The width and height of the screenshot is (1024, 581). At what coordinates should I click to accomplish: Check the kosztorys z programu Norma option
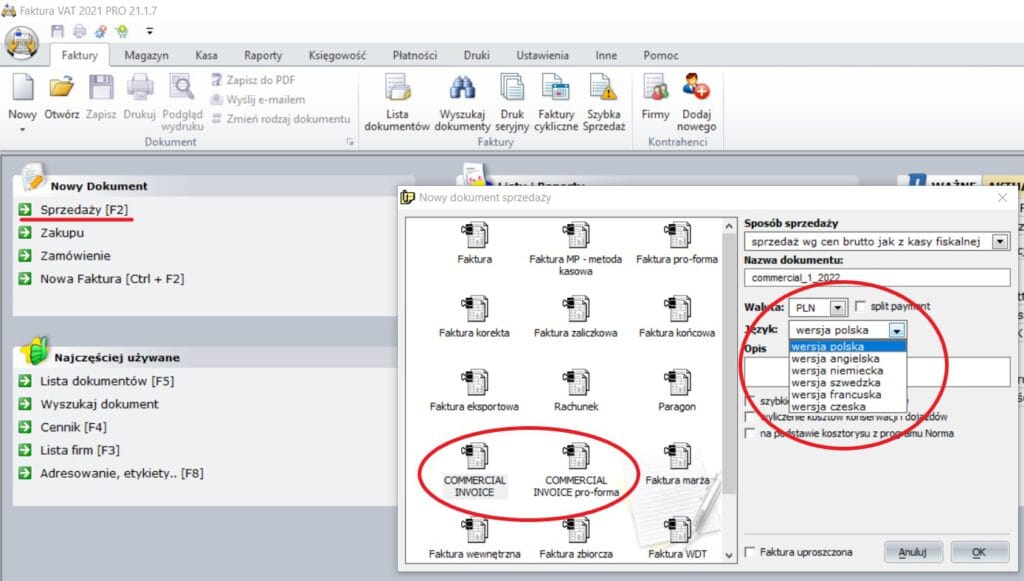(751, 434)
